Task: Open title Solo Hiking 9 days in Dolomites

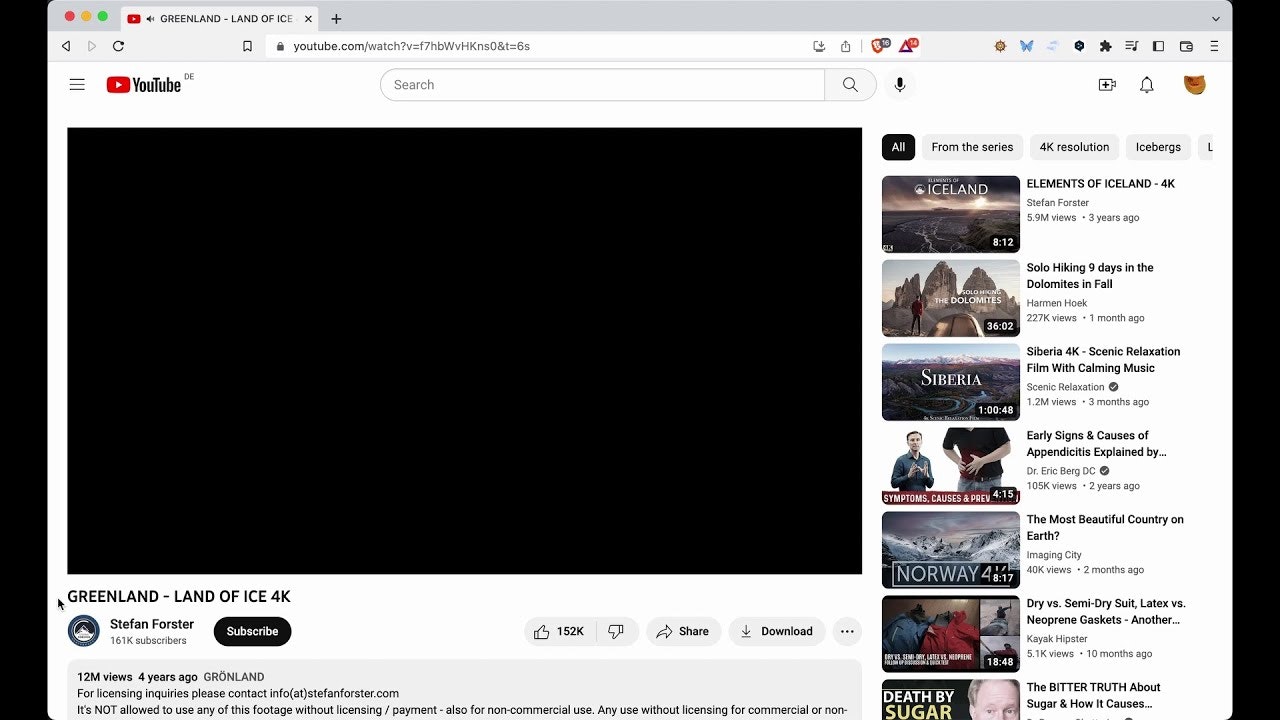Action: (x=1090, y=276)
